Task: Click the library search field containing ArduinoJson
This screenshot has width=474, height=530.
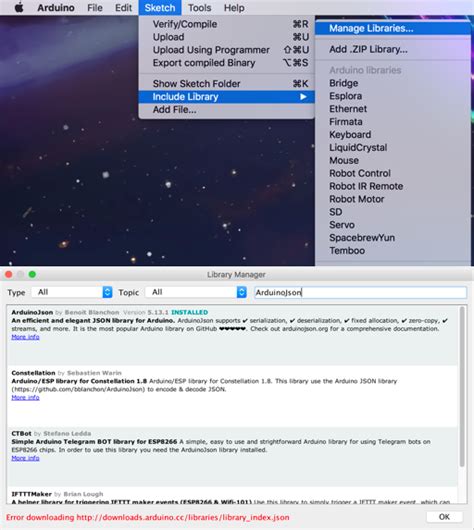Action: pos(360,292)
